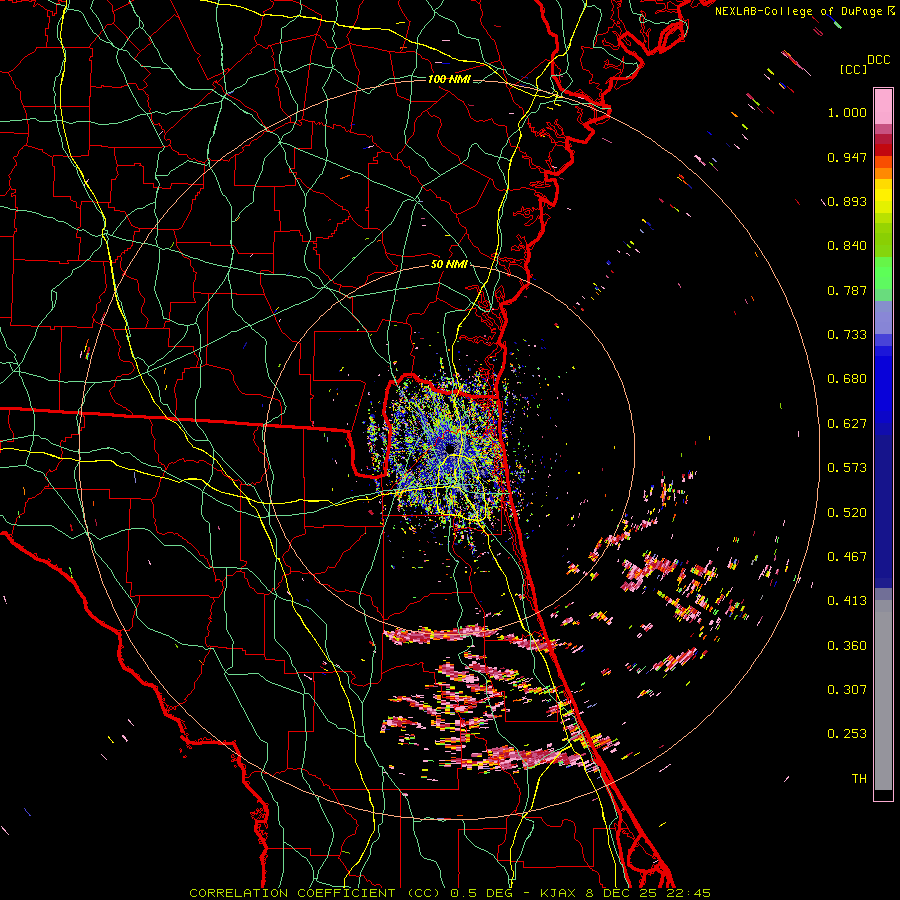Screen dimensions: 900x900
Task: Click the Correlation Coefficient caption at bottom
Action: click(450, 893)
